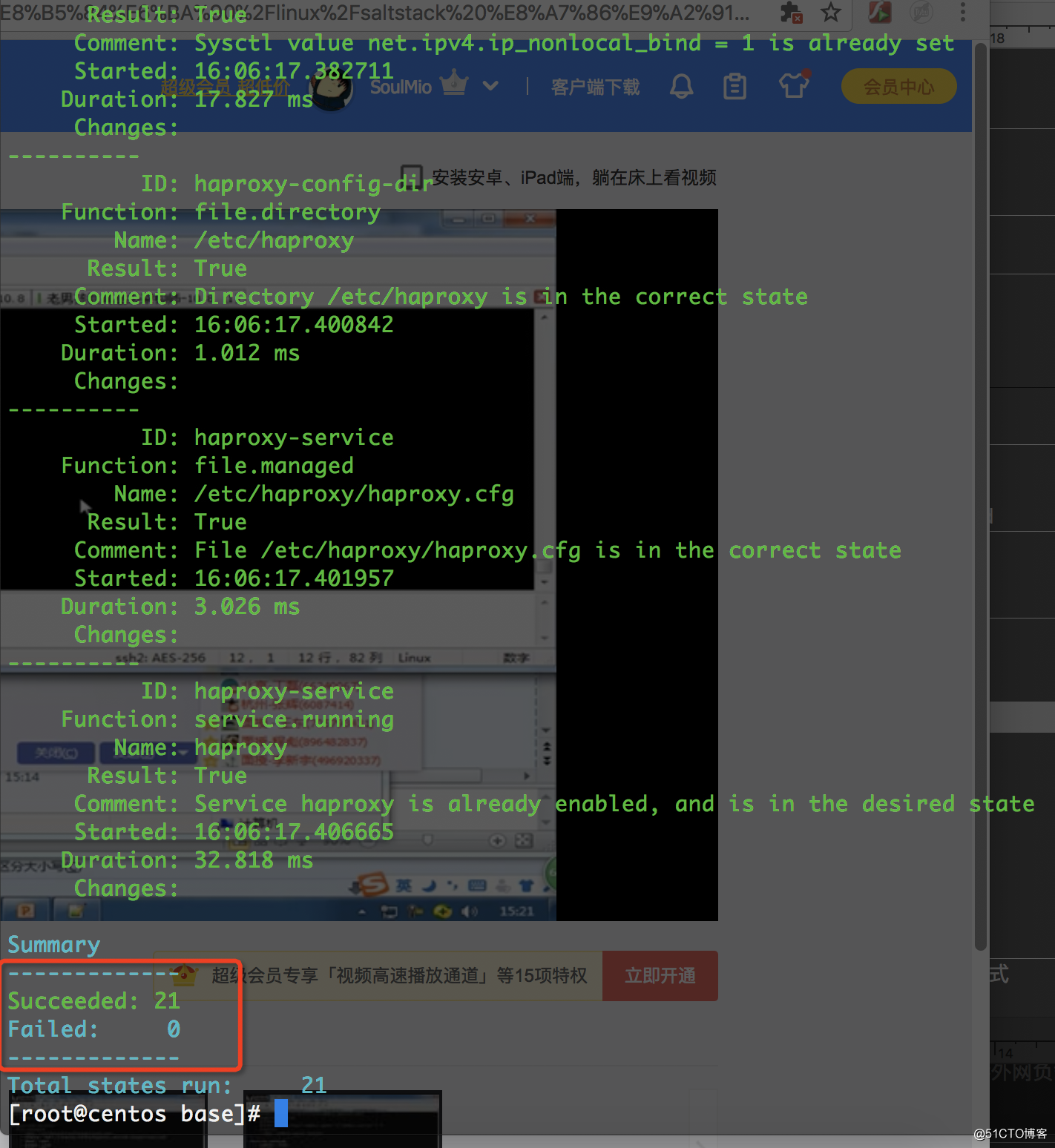Click the crown VIP icon beside SoulMio
The image size is (1055, 1148).
[454, 83]
